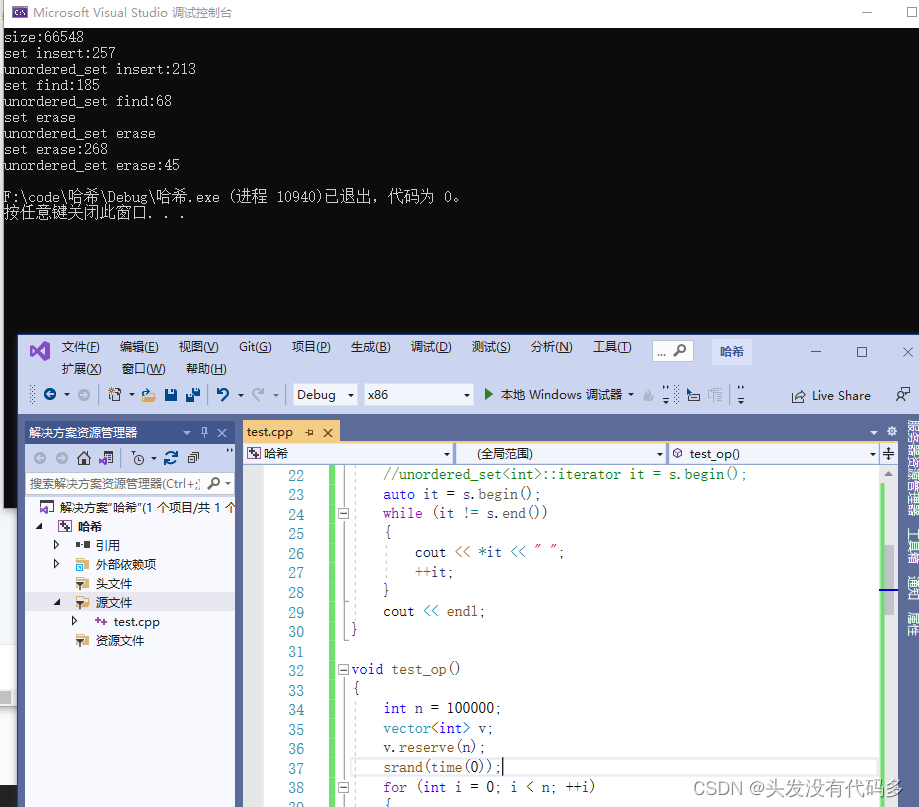Collapse the 哈希 project node

(x=39, y=526)
